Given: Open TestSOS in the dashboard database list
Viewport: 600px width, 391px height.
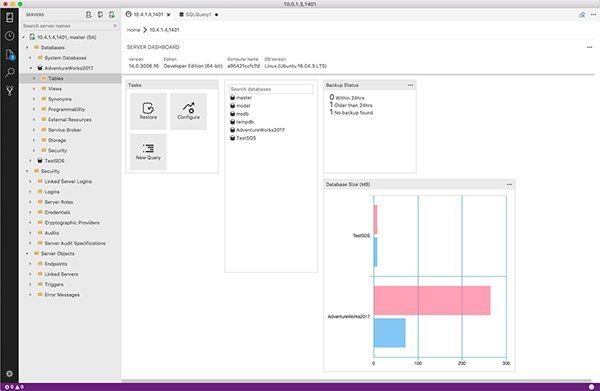Looking at the screenshot, I should [x=246, y=138].
